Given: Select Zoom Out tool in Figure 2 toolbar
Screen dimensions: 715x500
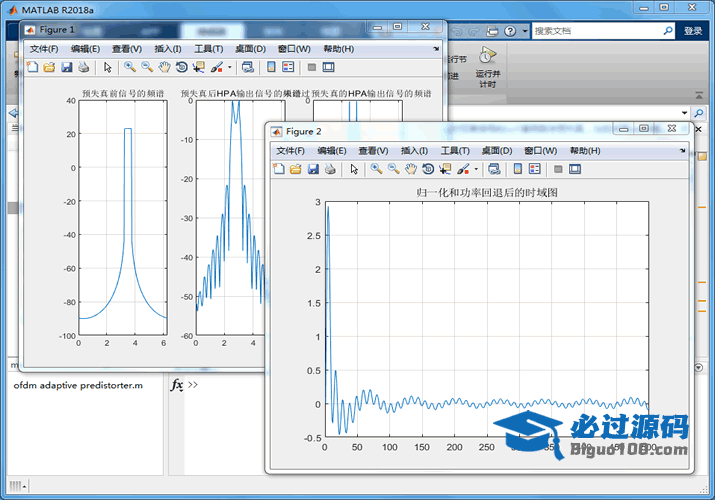Looking at the screenshot, I should pos(394,169).
